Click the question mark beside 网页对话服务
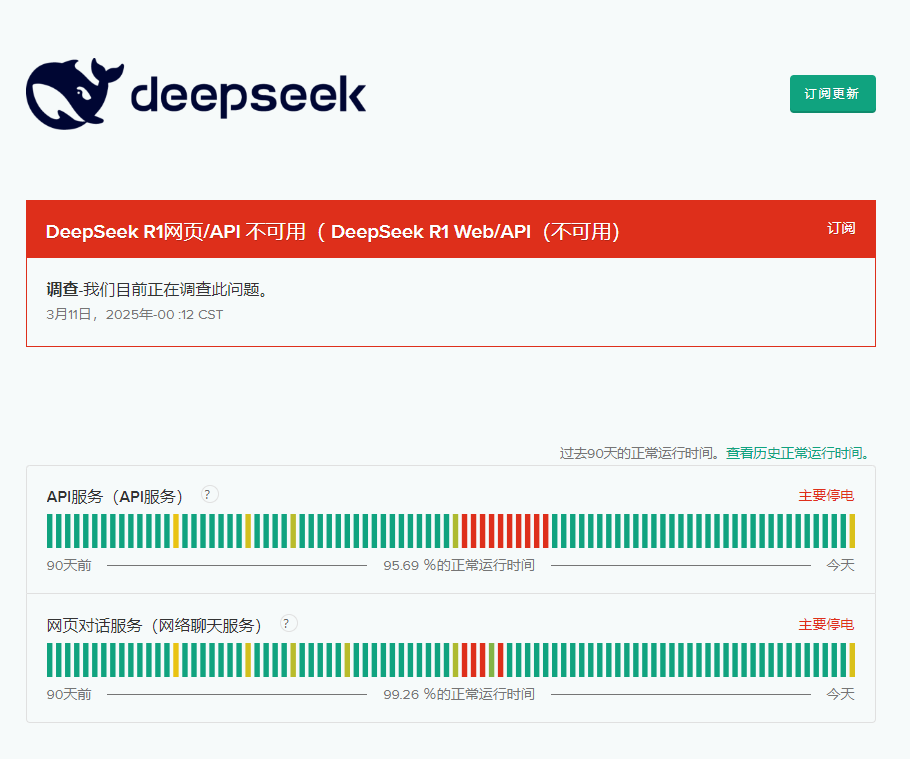This screenshot has height=759, width=910. tap(288, 624)
